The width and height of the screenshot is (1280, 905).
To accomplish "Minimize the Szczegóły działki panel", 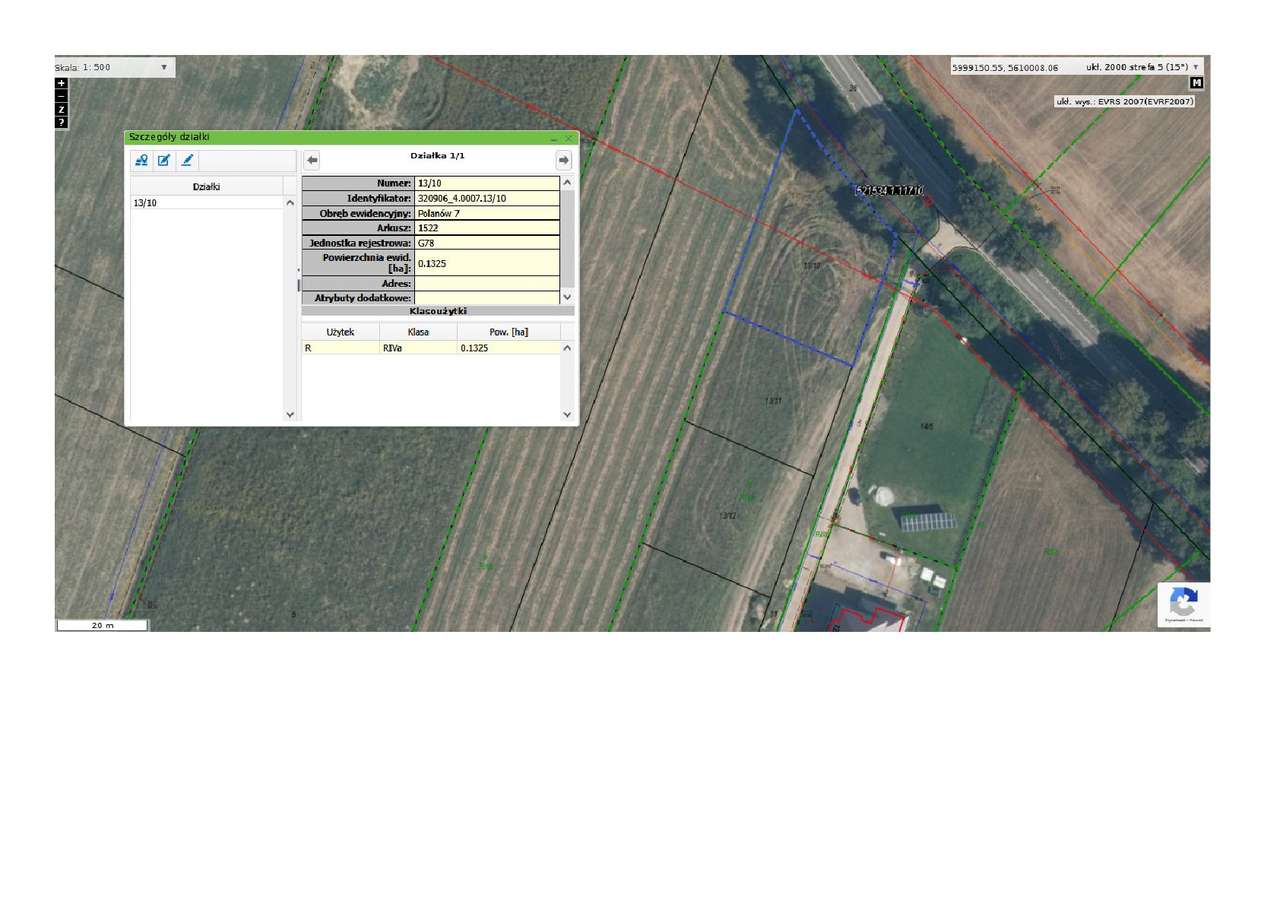I will (554, 138).
